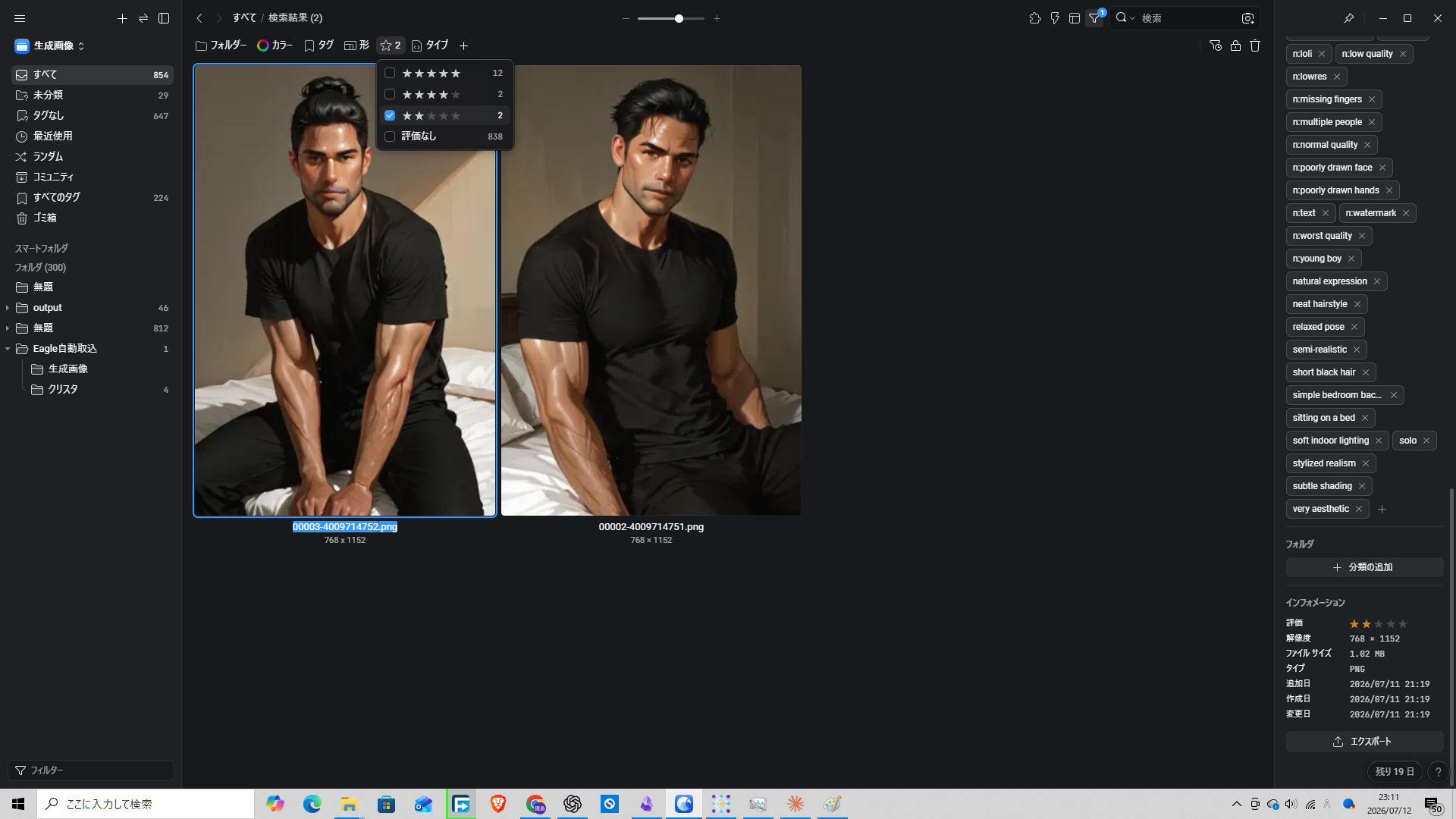Toggle the sidebar panel layout icon
This screenshot has width=1456, height=819.
coord(164,18)
